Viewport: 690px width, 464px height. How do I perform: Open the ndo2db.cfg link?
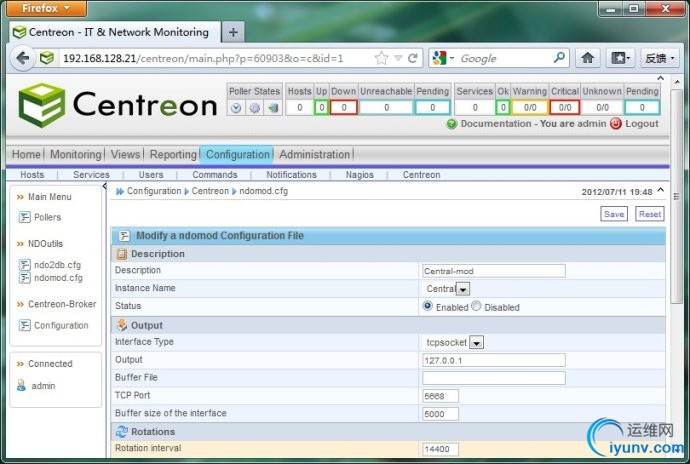(58, 265)
